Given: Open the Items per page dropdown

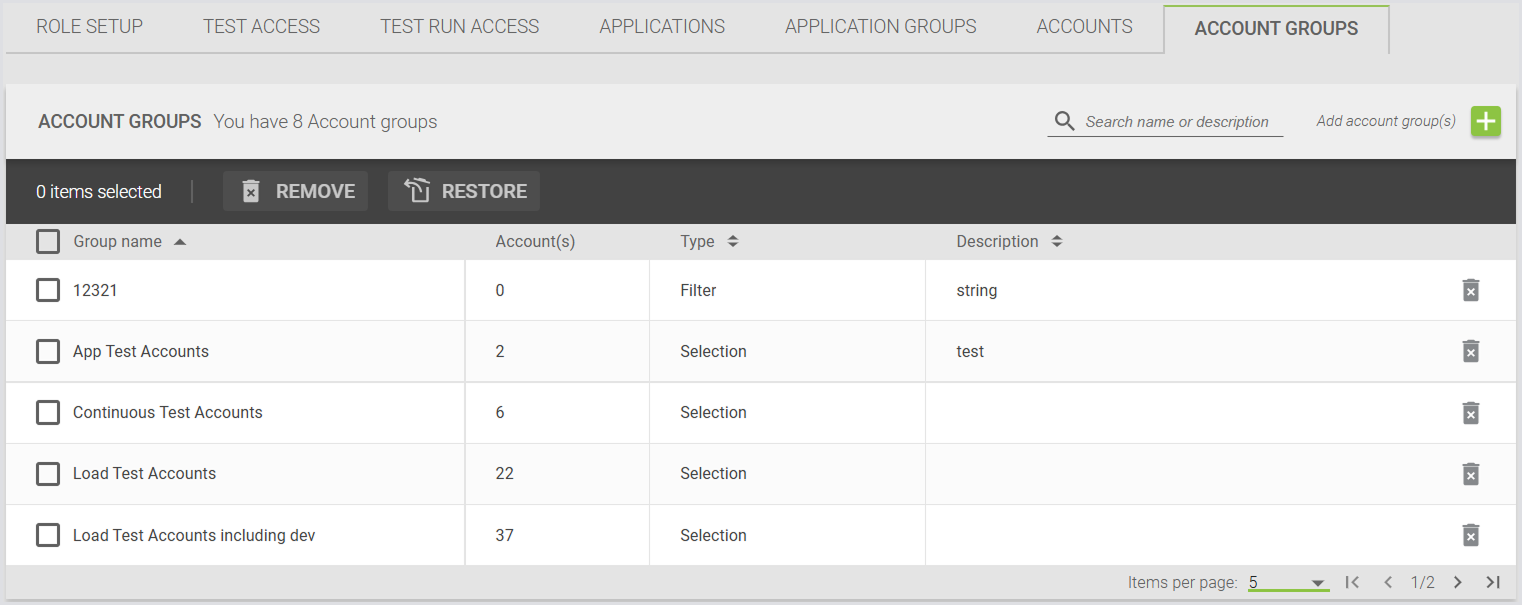Looking at the screenshot, I should [x=1287, y=582].
